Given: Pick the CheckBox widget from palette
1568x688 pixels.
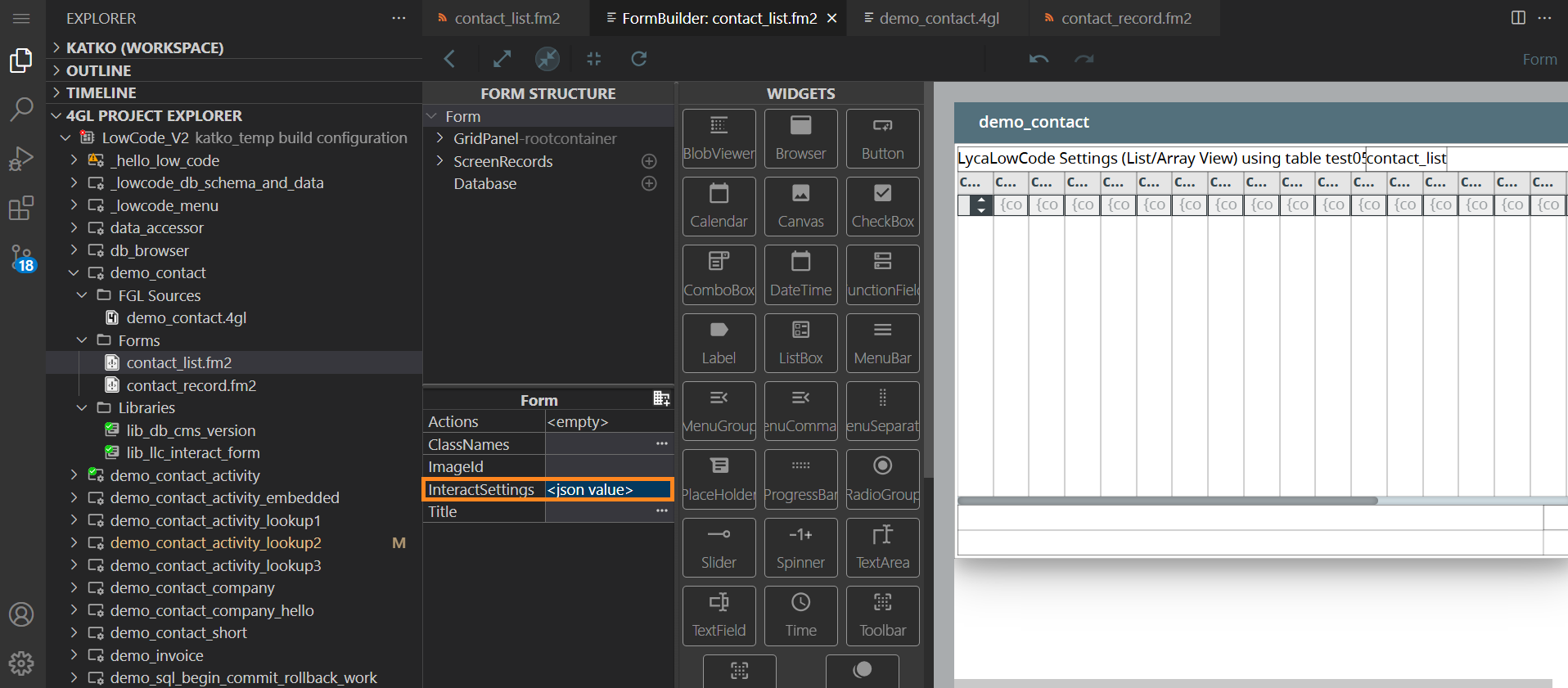Looking at the screenshot, I should [882, 206].
